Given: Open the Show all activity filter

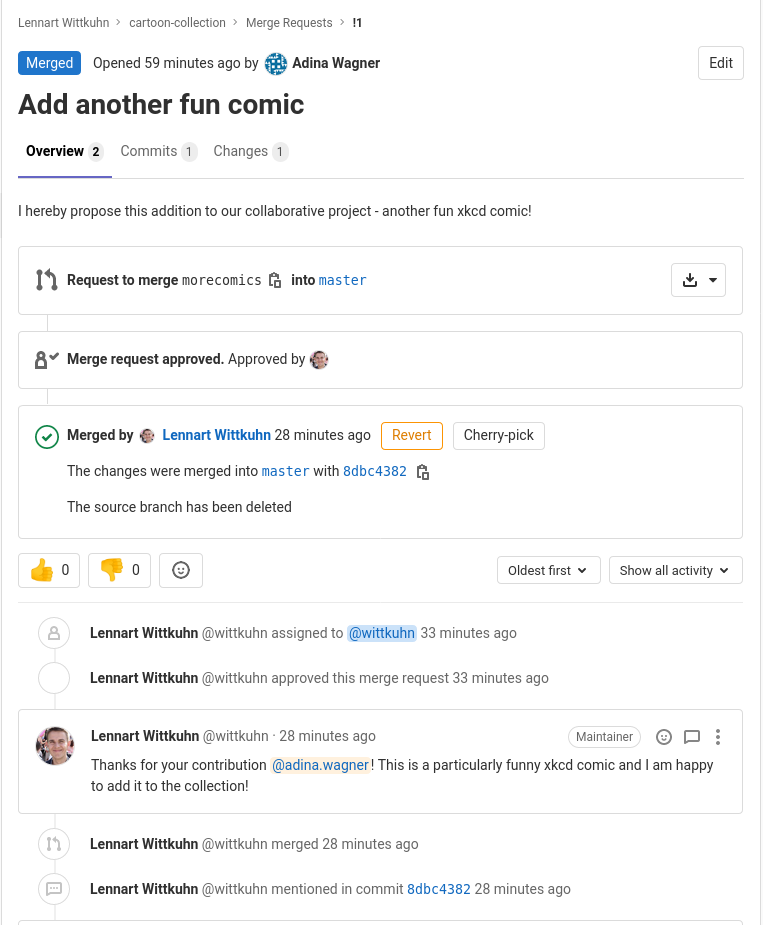Looking at the screenshot, I should (675, 570).
